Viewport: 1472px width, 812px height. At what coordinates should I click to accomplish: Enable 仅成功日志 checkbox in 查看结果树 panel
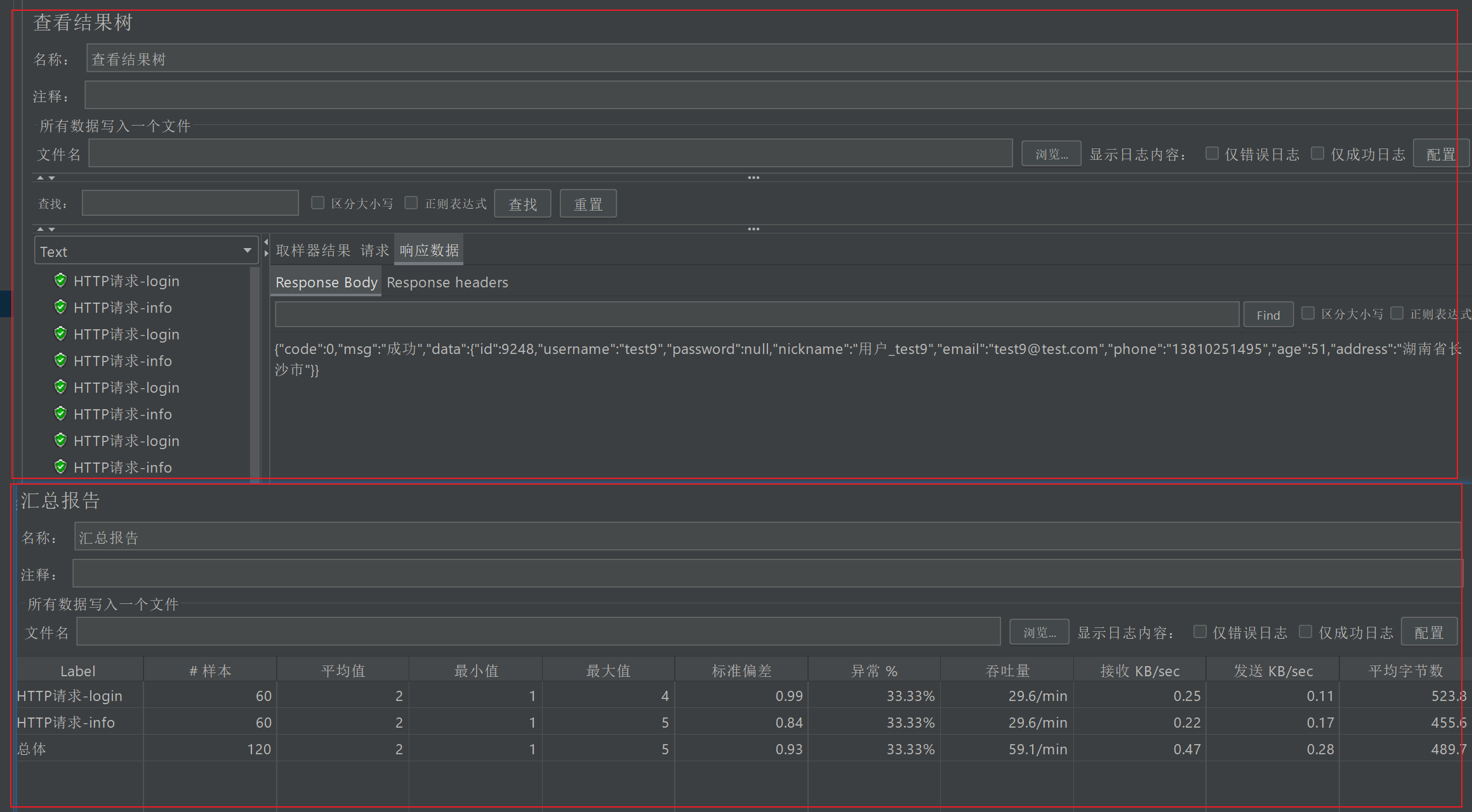[1318, 154]
